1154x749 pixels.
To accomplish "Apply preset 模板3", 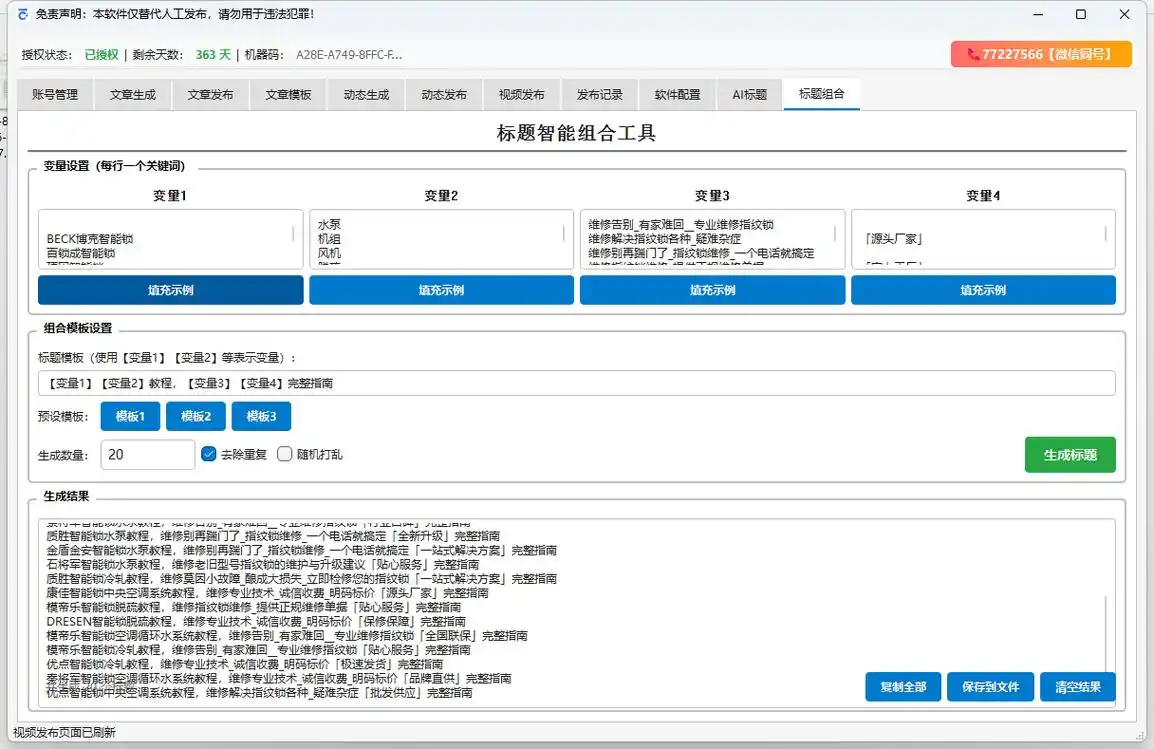I will (260, 417).
